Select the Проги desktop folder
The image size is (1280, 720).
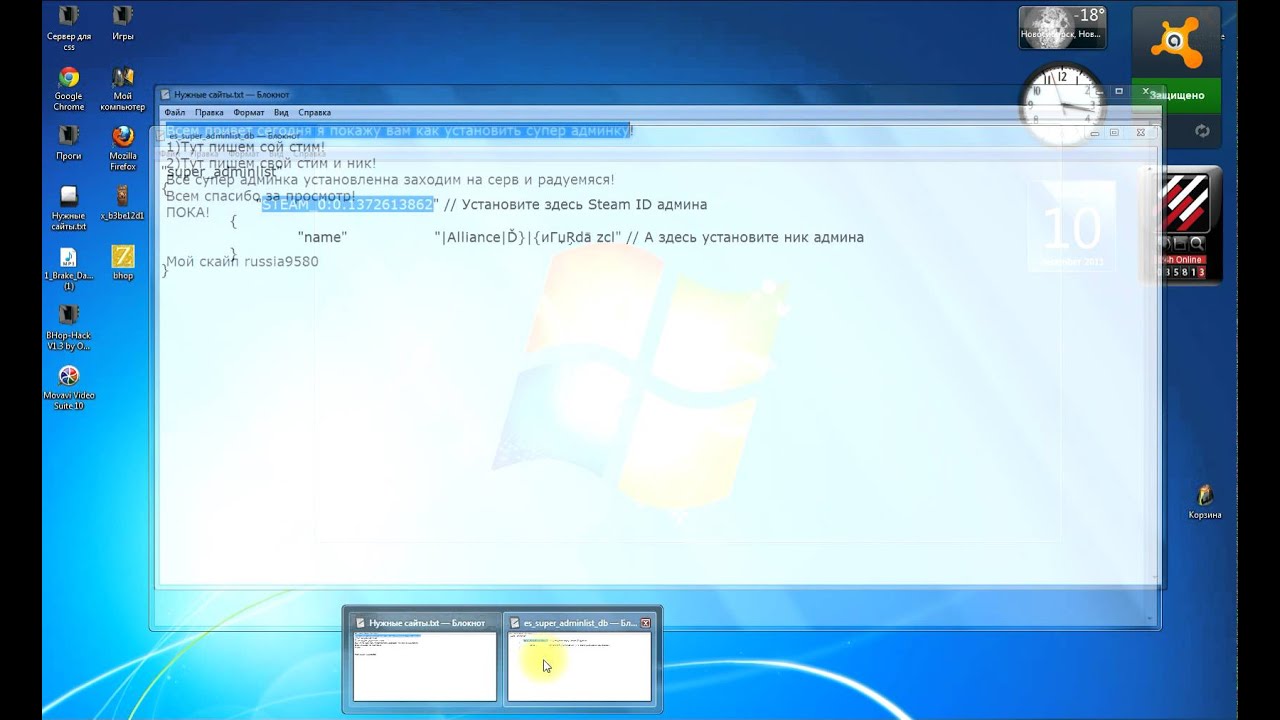pos(69,142)
